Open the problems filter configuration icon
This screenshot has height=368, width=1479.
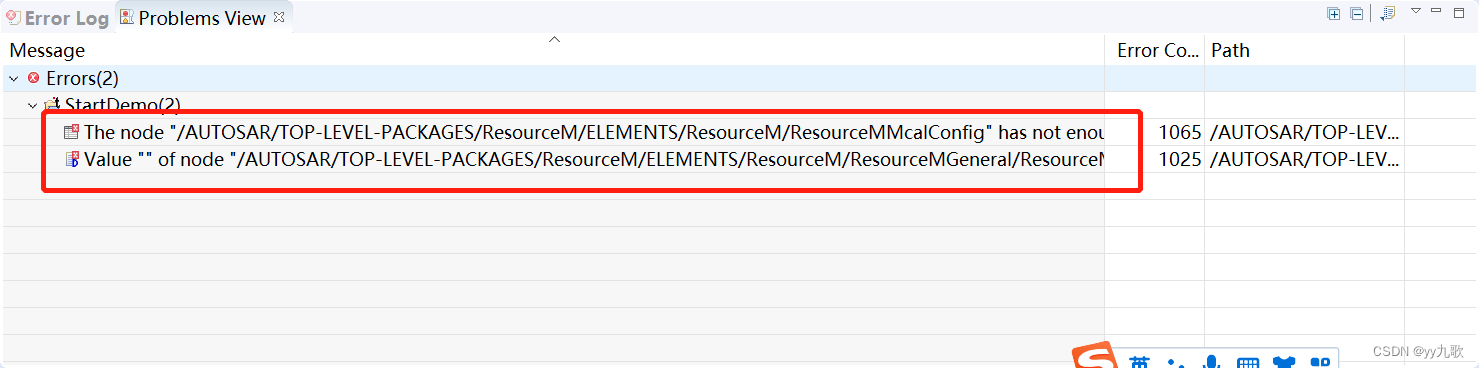click(x=1388, y=13)
